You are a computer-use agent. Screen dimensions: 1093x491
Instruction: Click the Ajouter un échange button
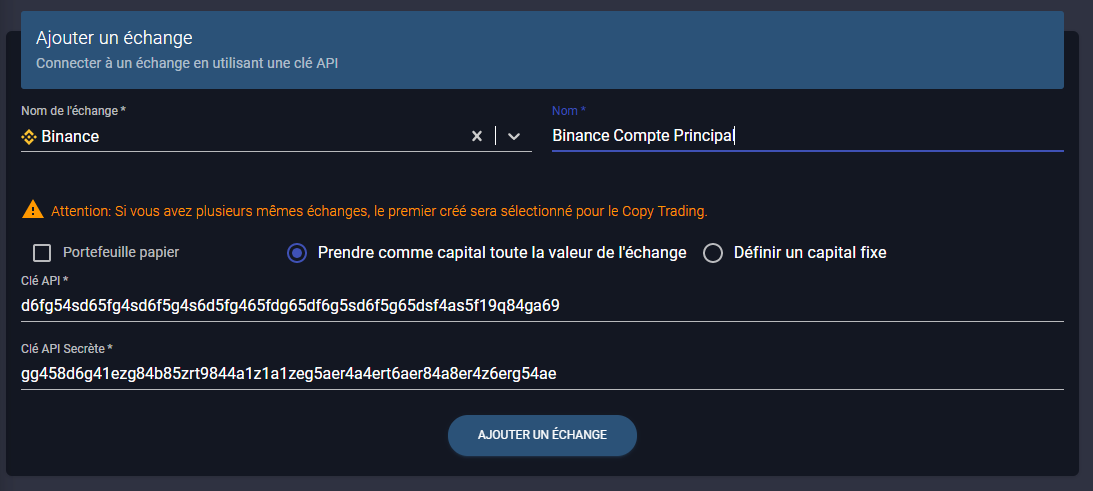pyautogui.click(x=542, y=435)
